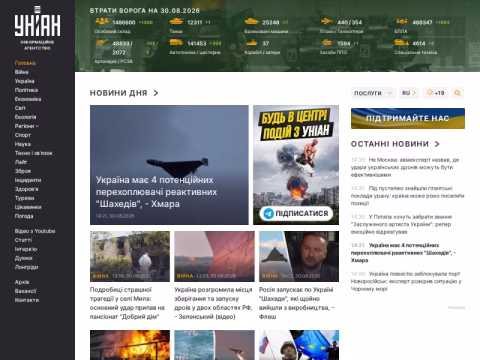
Task: Open Архів in sidebar
Action: (x=22, y=282)
